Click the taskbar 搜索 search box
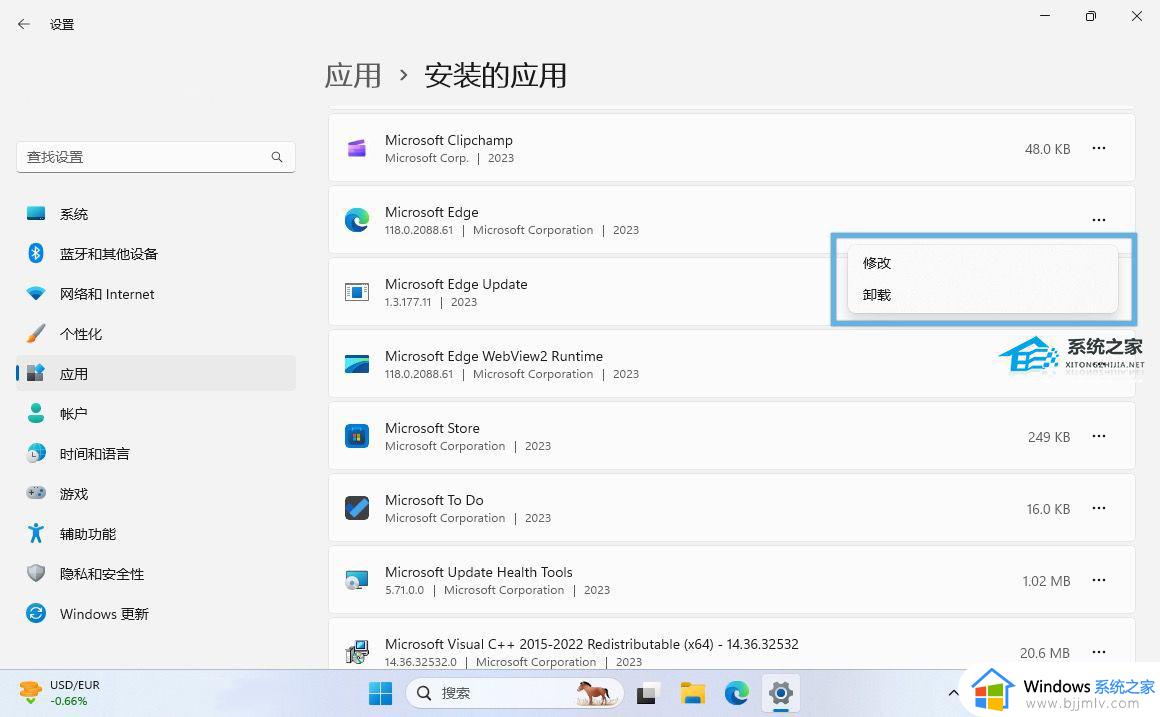 coord(515,693)
